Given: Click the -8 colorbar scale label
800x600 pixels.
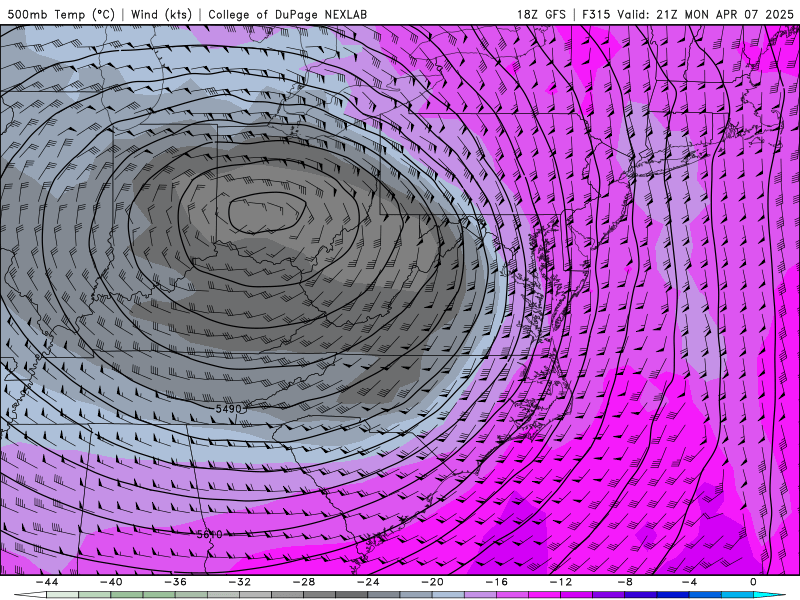Looking at the screenshot, I should [x=625, y=582].
